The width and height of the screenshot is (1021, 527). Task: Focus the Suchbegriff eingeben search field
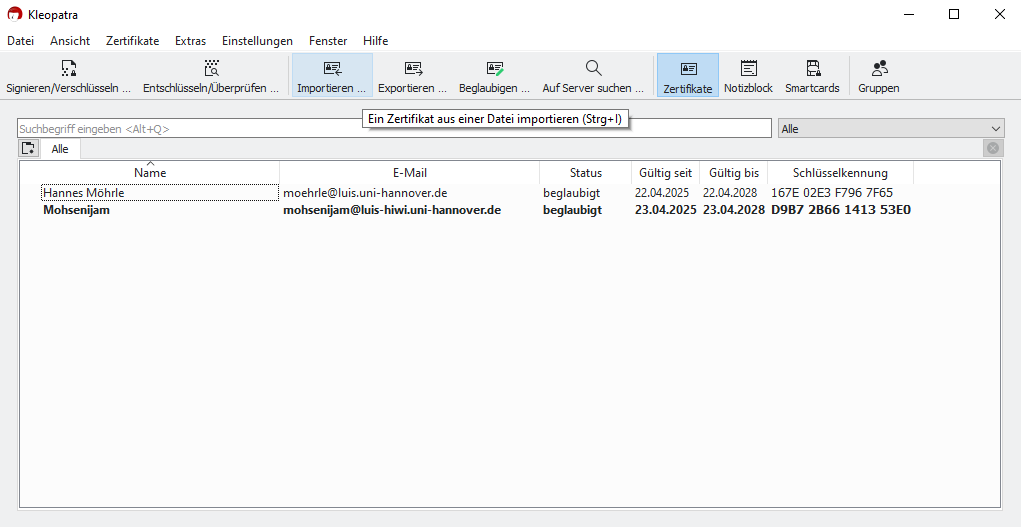[394, 128]
